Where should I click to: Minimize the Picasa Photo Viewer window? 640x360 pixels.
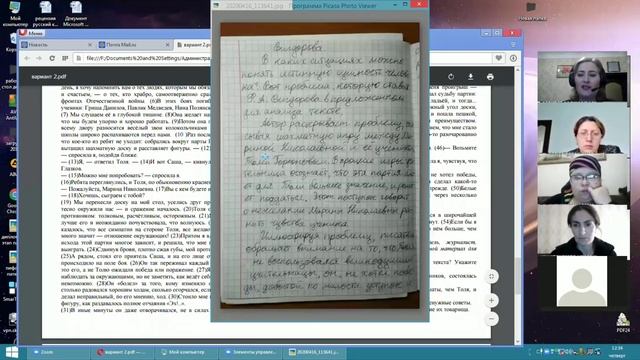[x=395, y=4]
